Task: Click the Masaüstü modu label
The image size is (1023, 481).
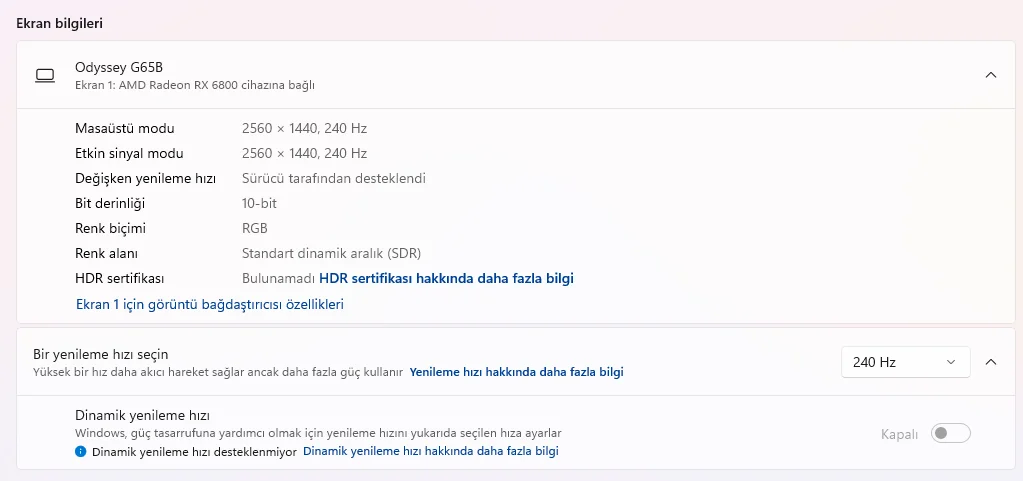Action: [x=125, y=129]
